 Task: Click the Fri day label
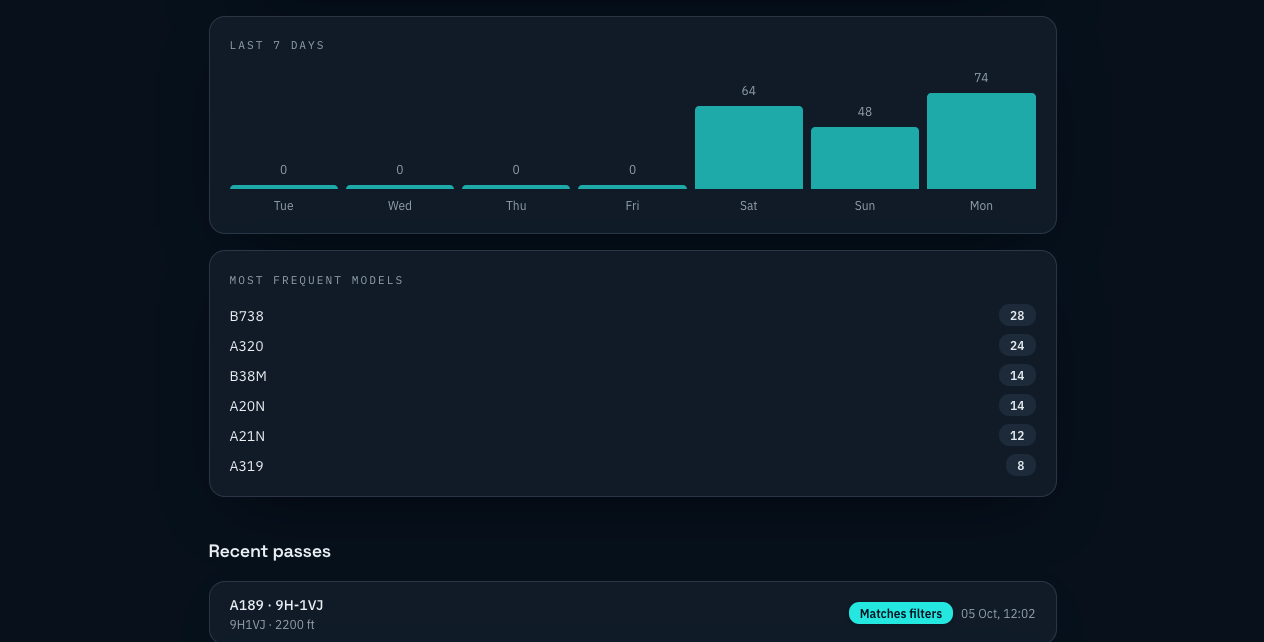[632, 206]
